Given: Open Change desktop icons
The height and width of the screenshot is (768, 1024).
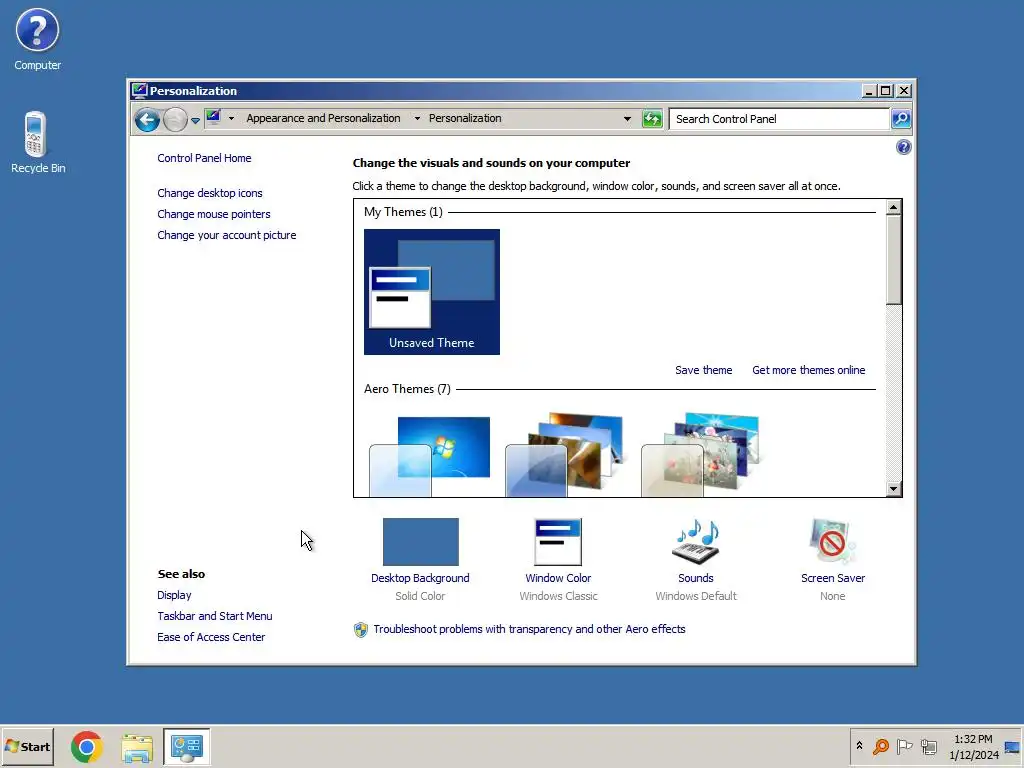Looking at the screenshot, I should click(210, 193).
